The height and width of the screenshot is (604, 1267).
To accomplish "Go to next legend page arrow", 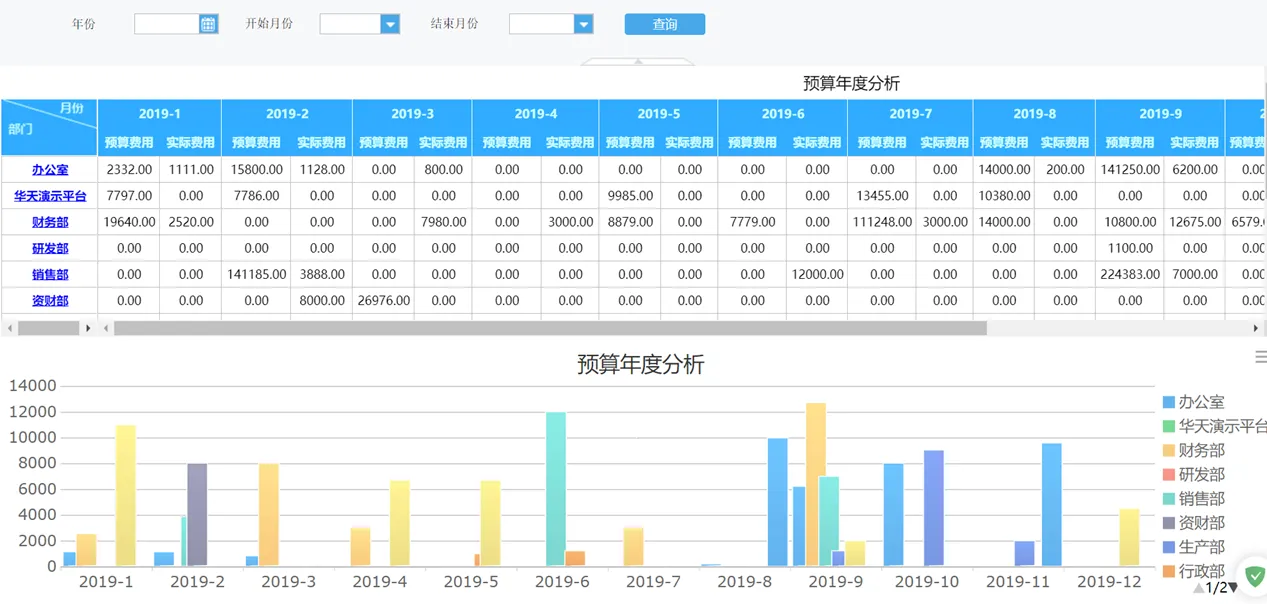I will (x=1233, y=588).
